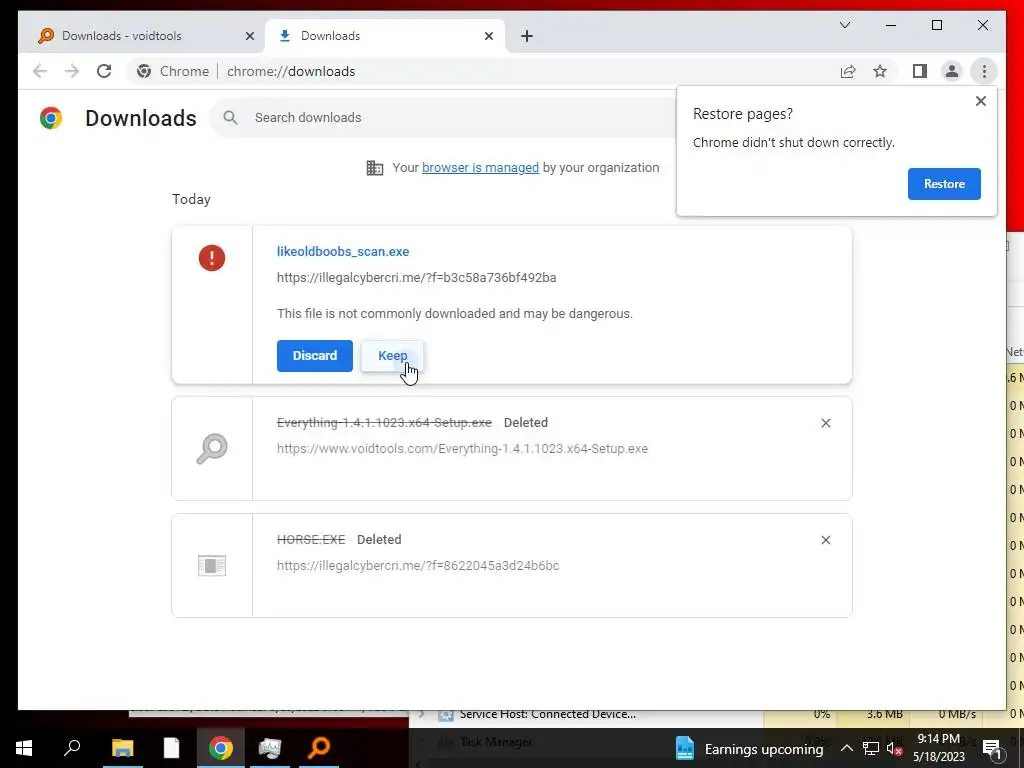Open Earnings upcoming news widget
This screenshot has height=768, width=1024.
coord(749,748)
